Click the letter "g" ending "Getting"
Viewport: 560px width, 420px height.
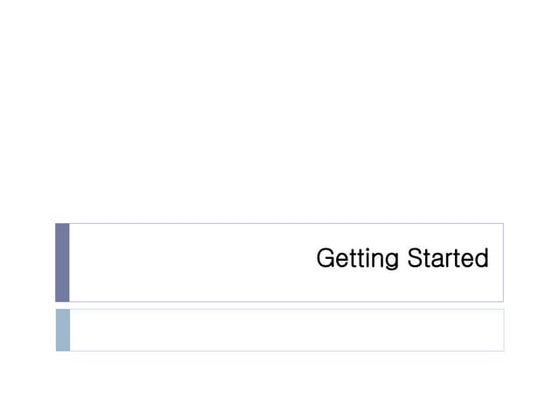(x=392, y=261)
